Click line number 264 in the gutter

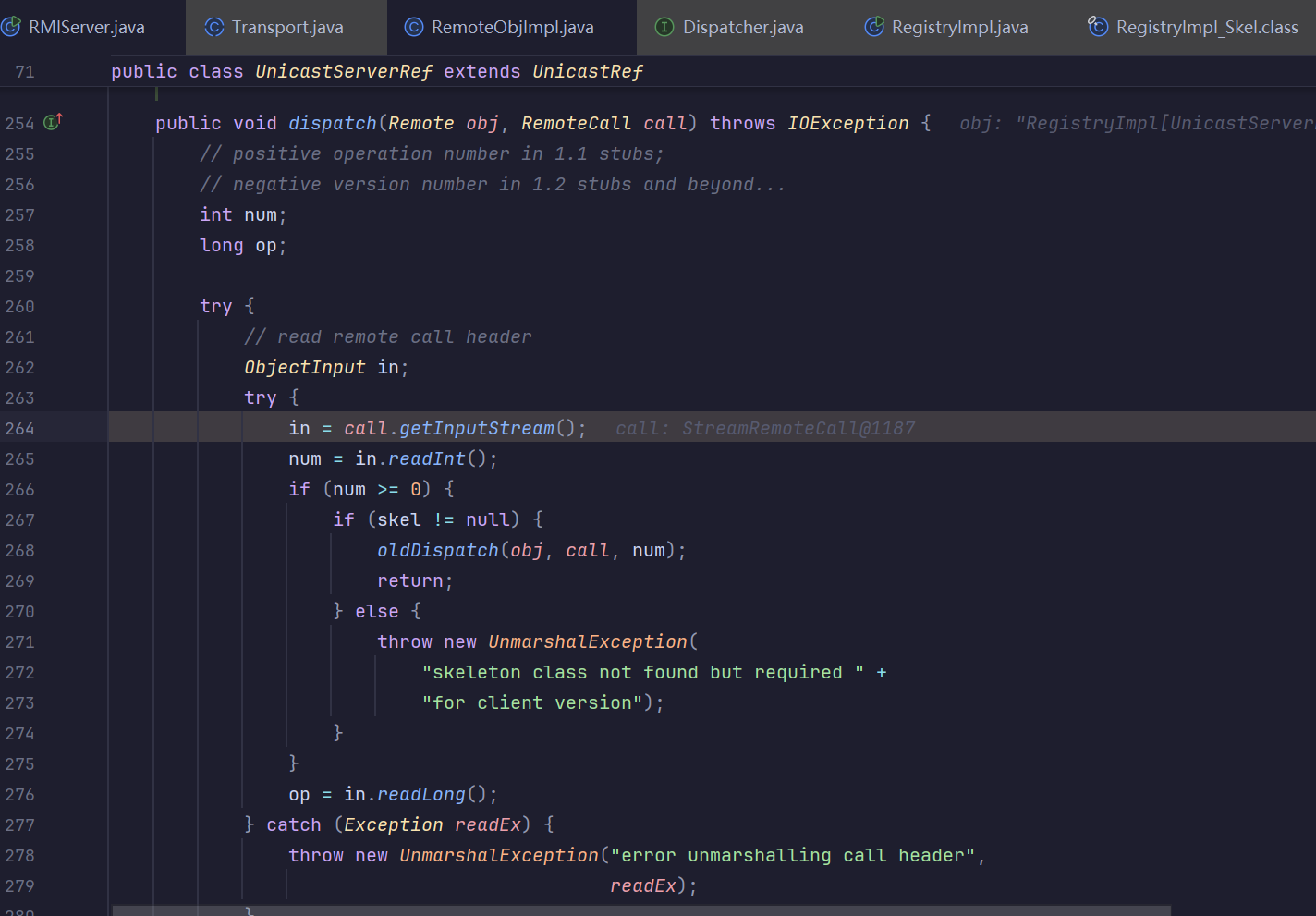coord(19,428)
